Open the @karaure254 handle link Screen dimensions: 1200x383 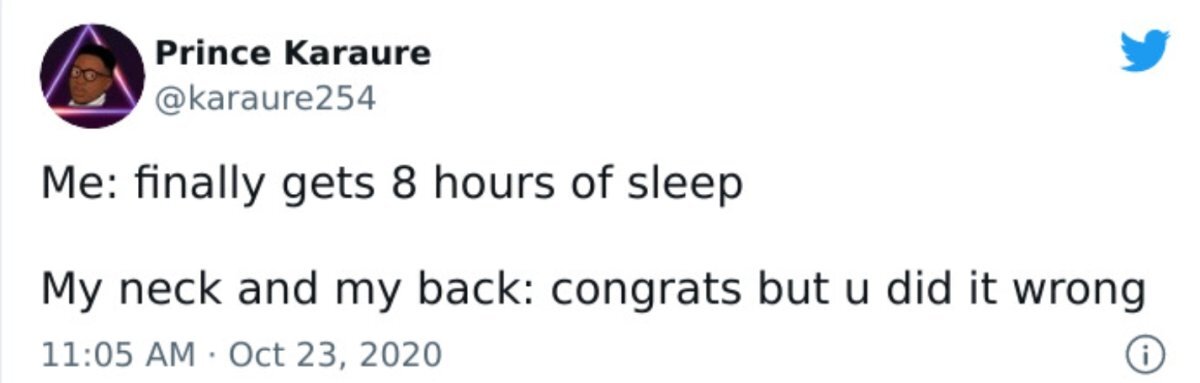265,98
